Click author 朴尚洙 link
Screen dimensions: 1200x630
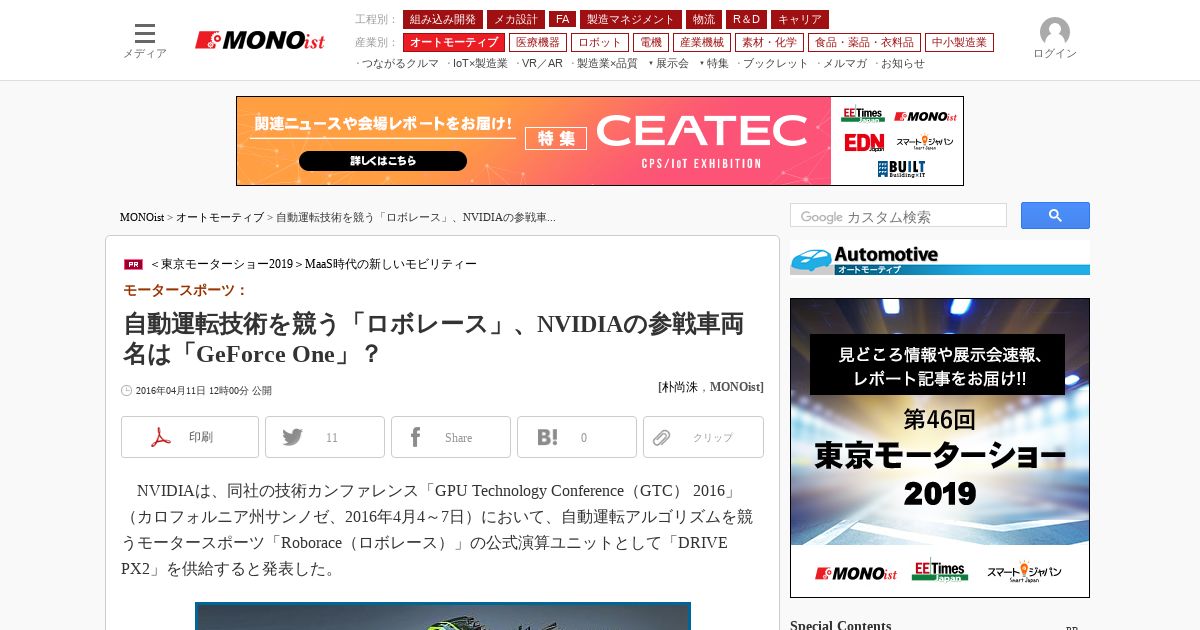click(x=680, y=386)
